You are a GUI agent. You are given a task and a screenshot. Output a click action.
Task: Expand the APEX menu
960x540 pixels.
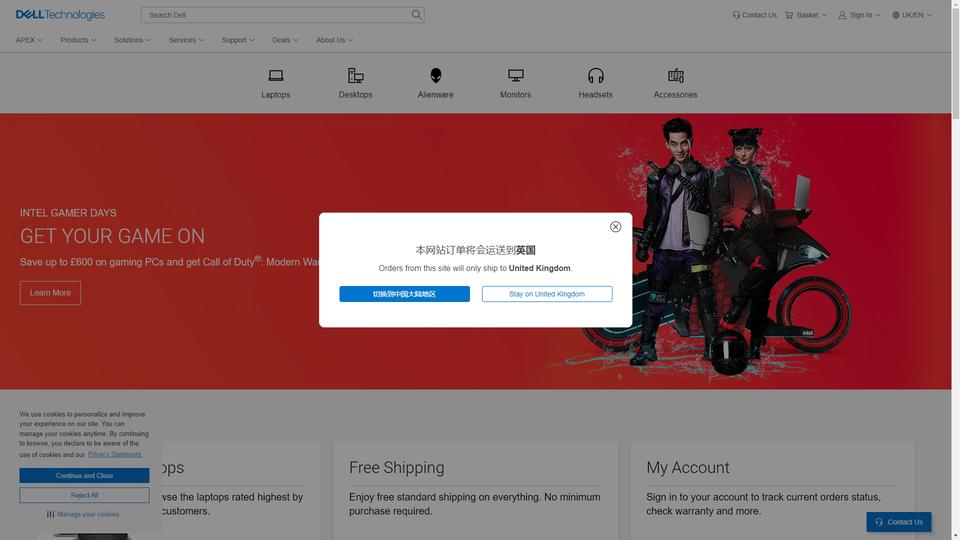tap(29, 40)
